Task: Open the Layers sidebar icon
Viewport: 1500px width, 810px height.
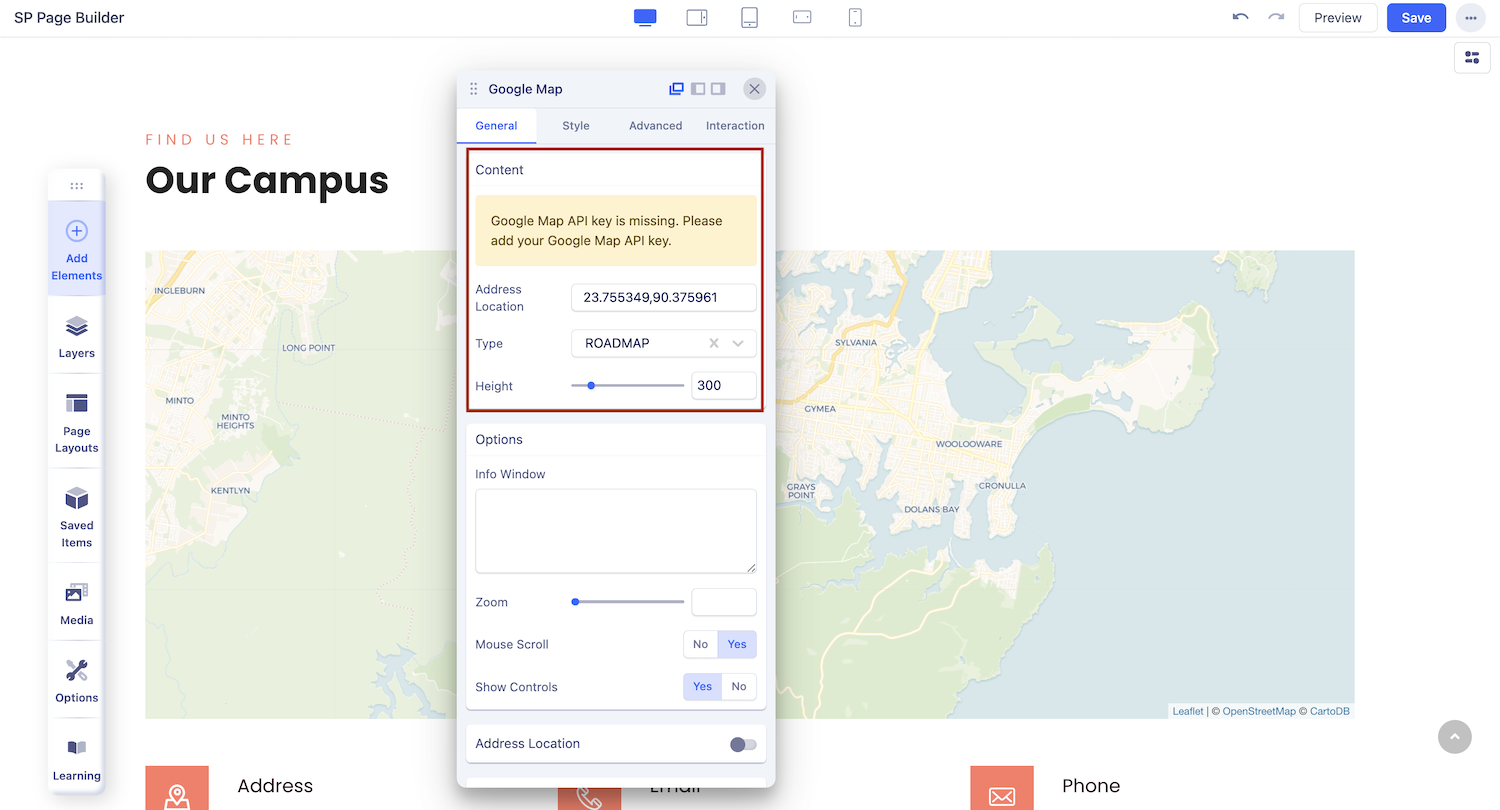Action: pos(77,337)
